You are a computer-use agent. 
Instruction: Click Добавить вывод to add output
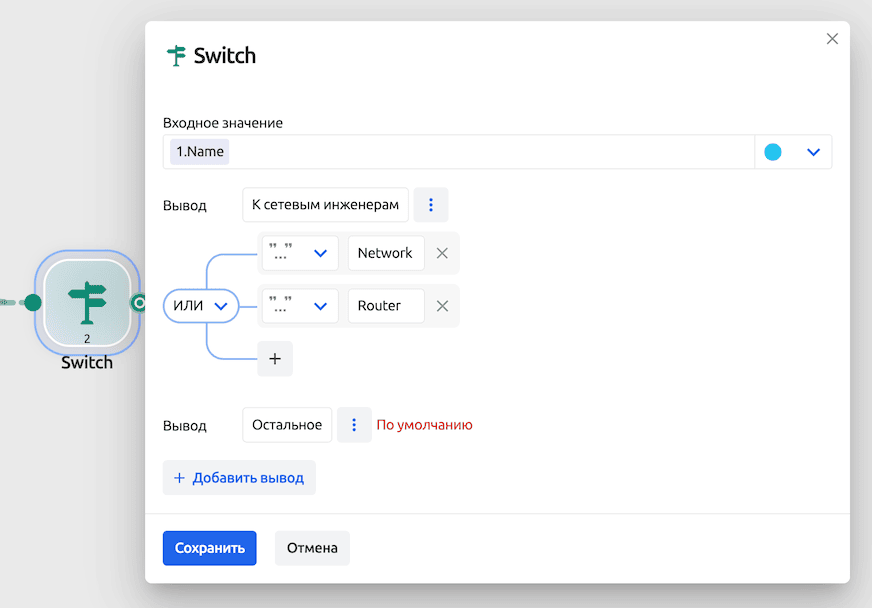(x=239, y=478)
